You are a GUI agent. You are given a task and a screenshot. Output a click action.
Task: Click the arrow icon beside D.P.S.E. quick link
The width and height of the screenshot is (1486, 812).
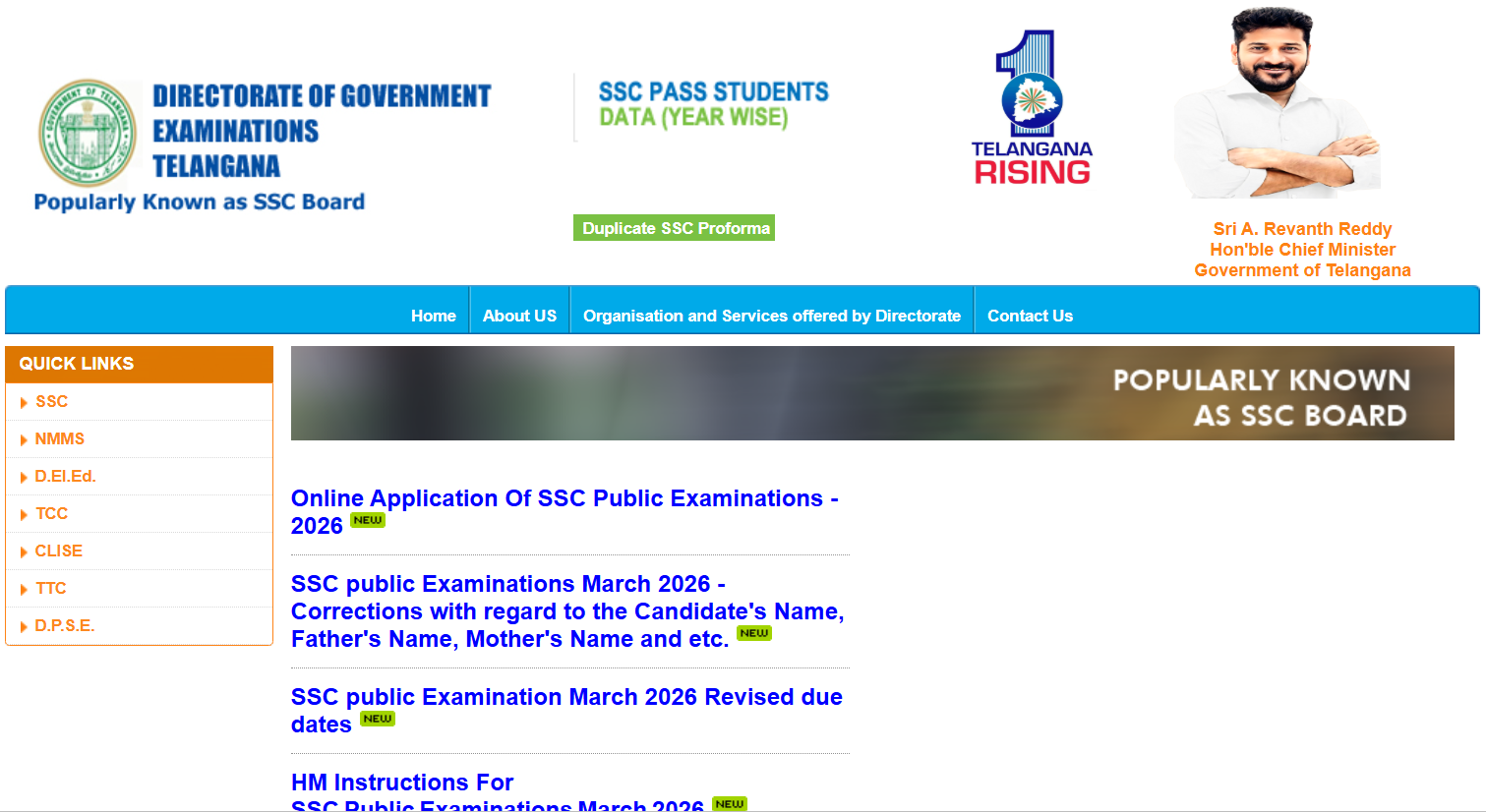point(26,625)
